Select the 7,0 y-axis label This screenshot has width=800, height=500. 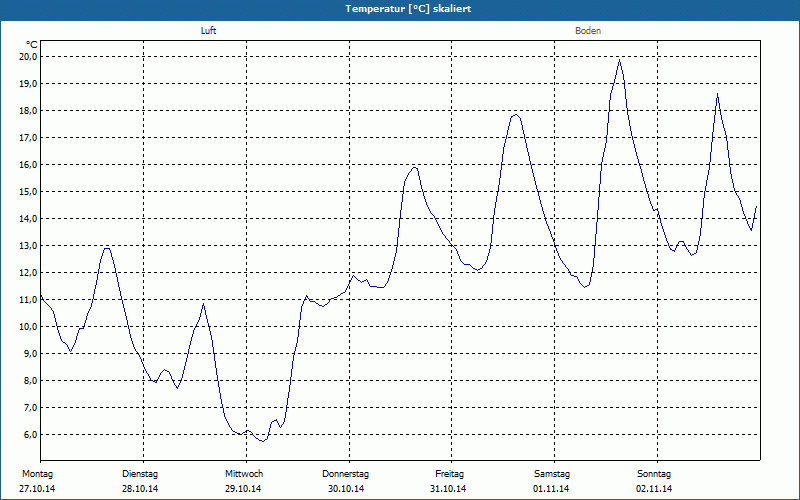point(31,408)
